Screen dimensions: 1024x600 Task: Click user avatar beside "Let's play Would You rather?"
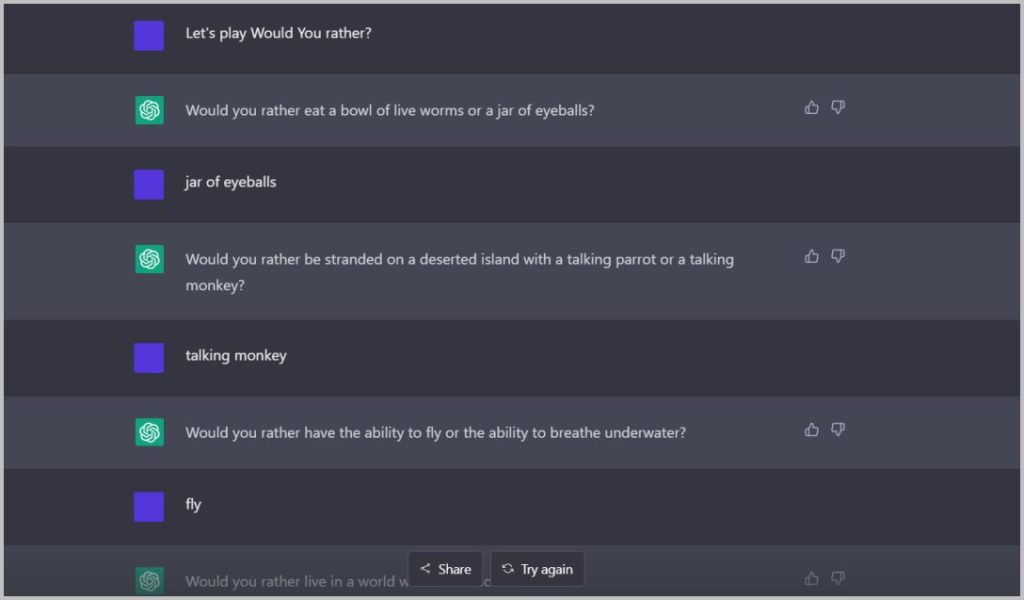(x=149, y=35)
